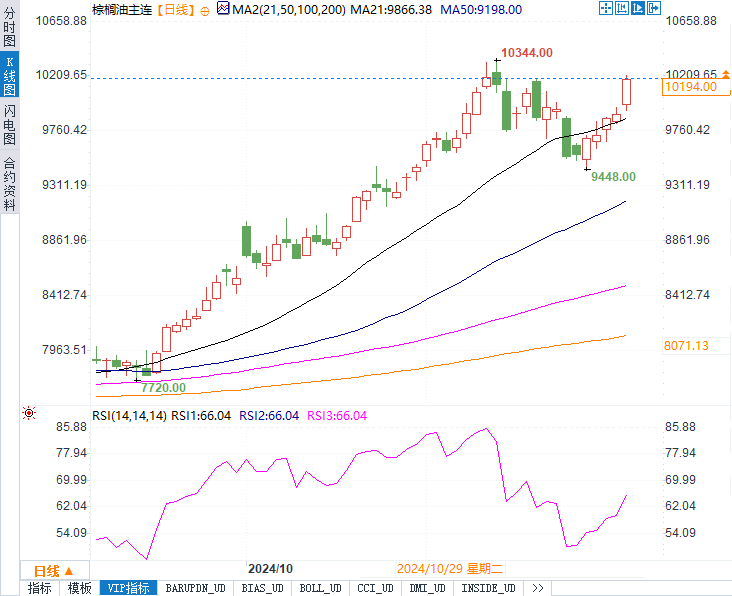The width and height of the screenshot is (732, 596).
Task: Click the orange circled-plus icon beside 日线
Action: point(204,11)
